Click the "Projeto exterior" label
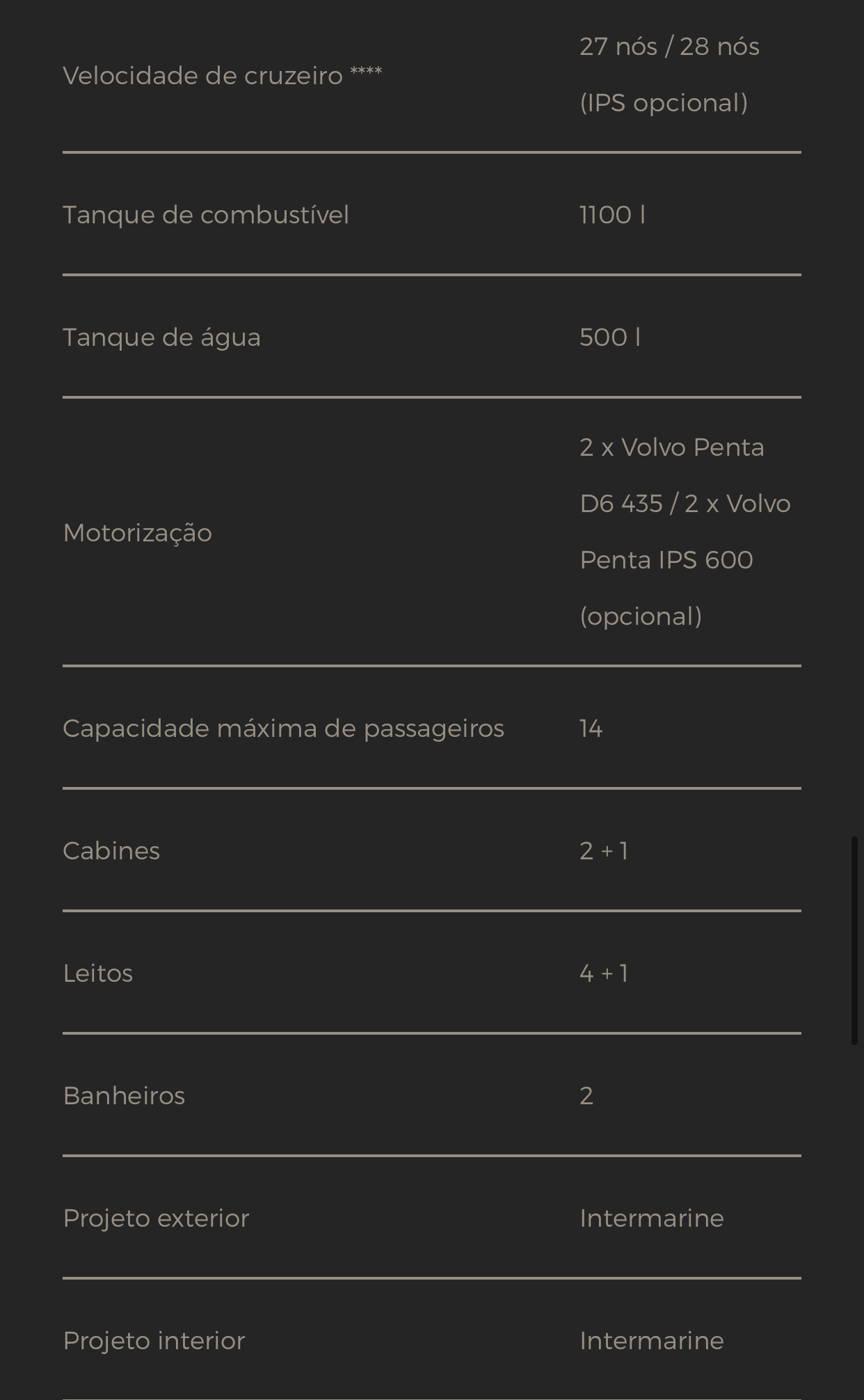 point(156,1218)
